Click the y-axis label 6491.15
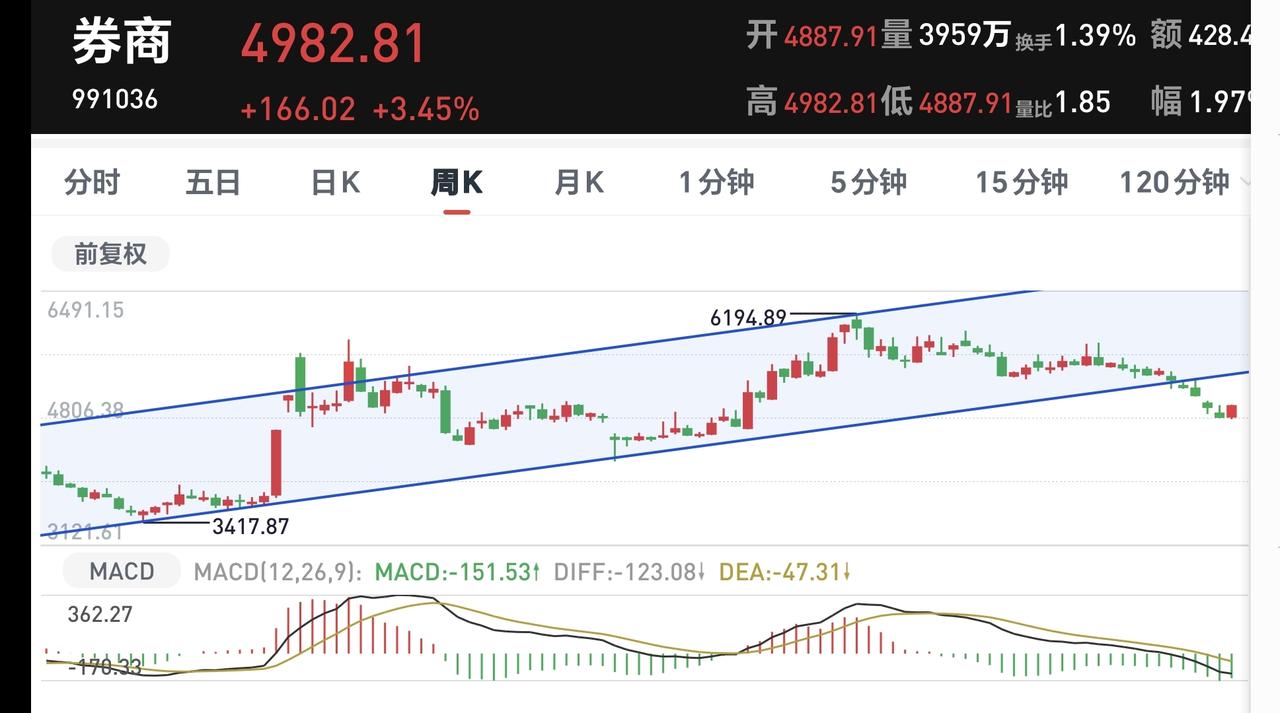This screenshot has height=713, width=1280. tap(86, 310)
